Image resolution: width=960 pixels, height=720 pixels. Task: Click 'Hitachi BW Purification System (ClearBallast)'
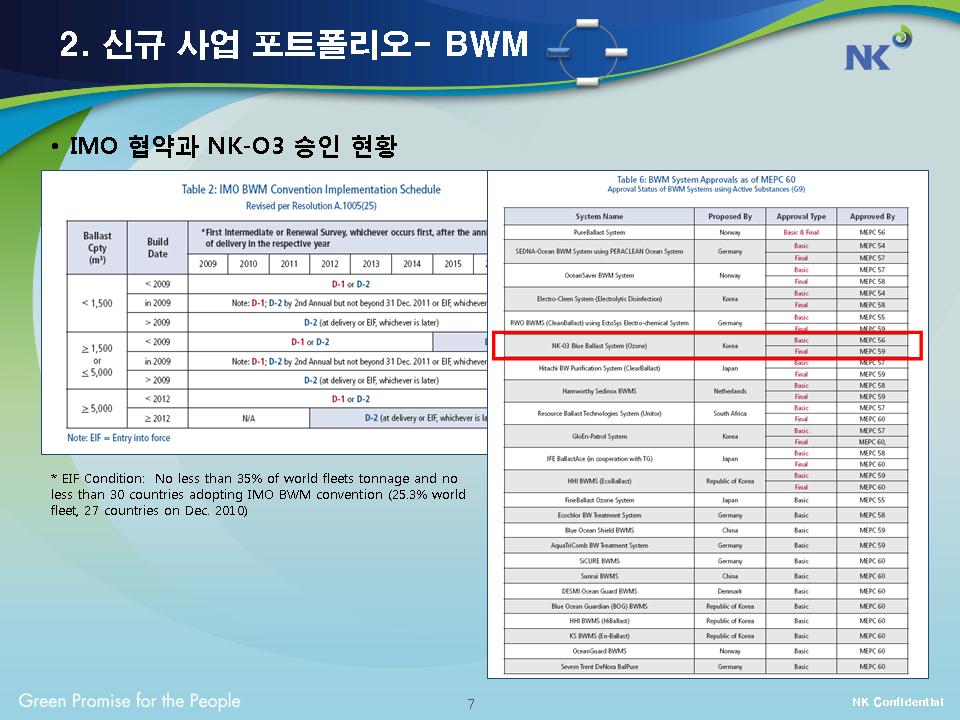599,368
